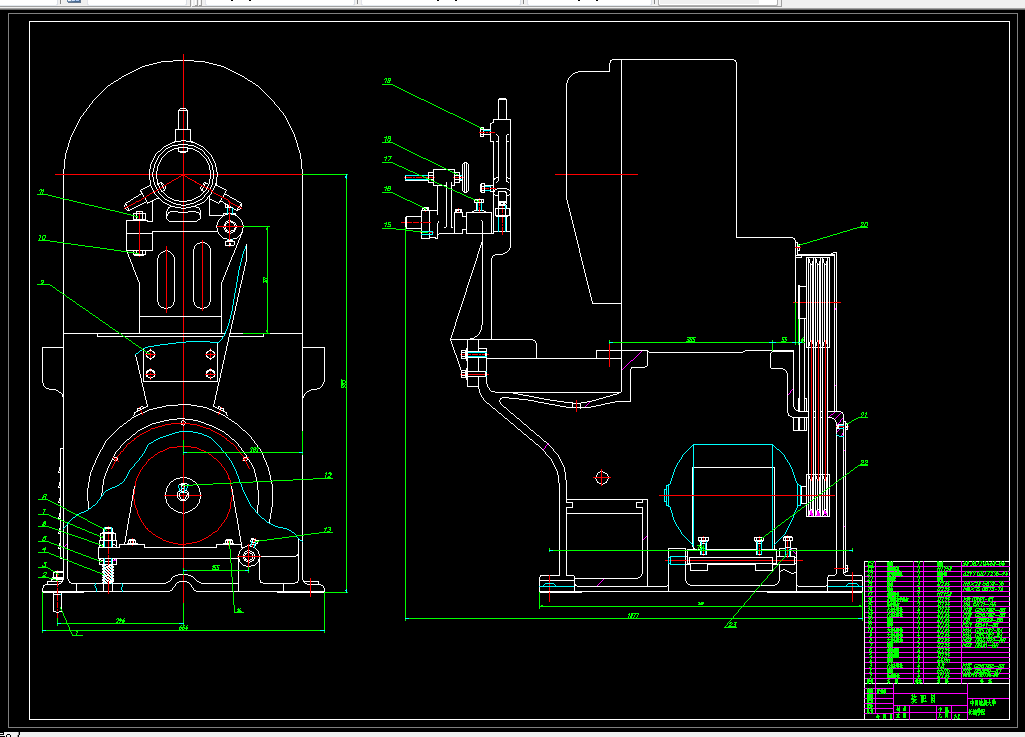Click part balloon number 12

click(328, 475)
